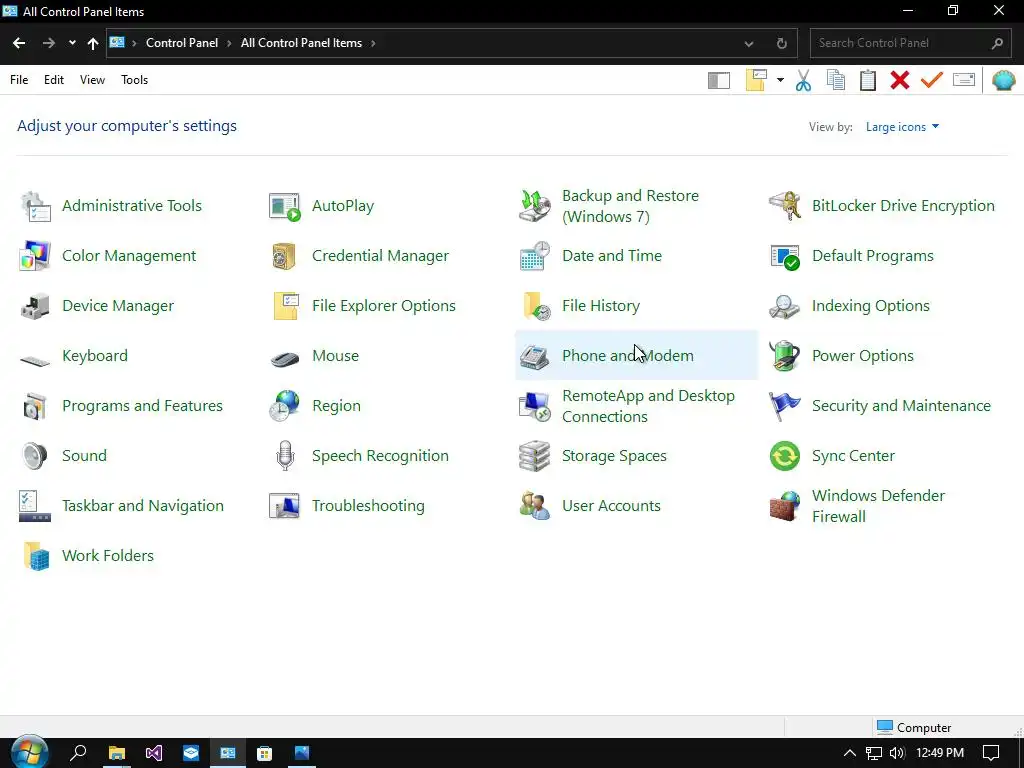The width and height of the screenshot is (1024, 768).
Task: Open the Mouse icon
Action: tap(285, 357)
